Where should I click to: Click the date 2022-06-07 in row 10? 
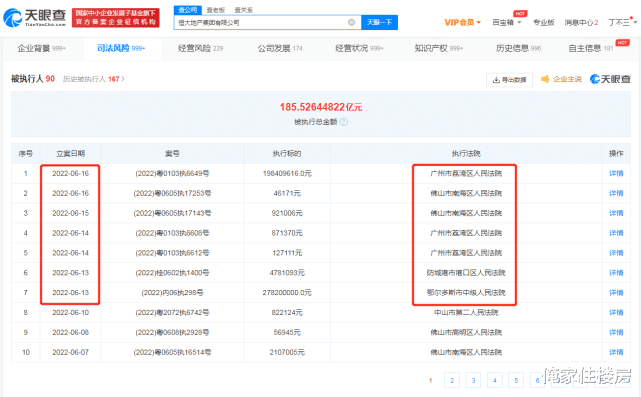(71, 352)
